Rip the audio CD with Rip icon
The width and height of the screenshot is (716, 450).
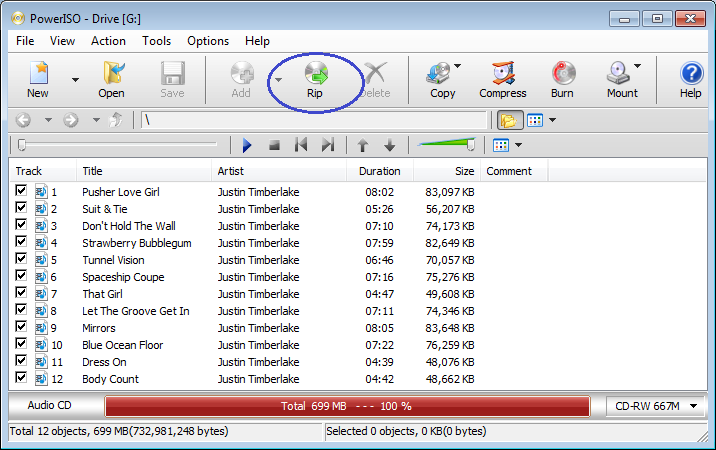pos(315,80)
